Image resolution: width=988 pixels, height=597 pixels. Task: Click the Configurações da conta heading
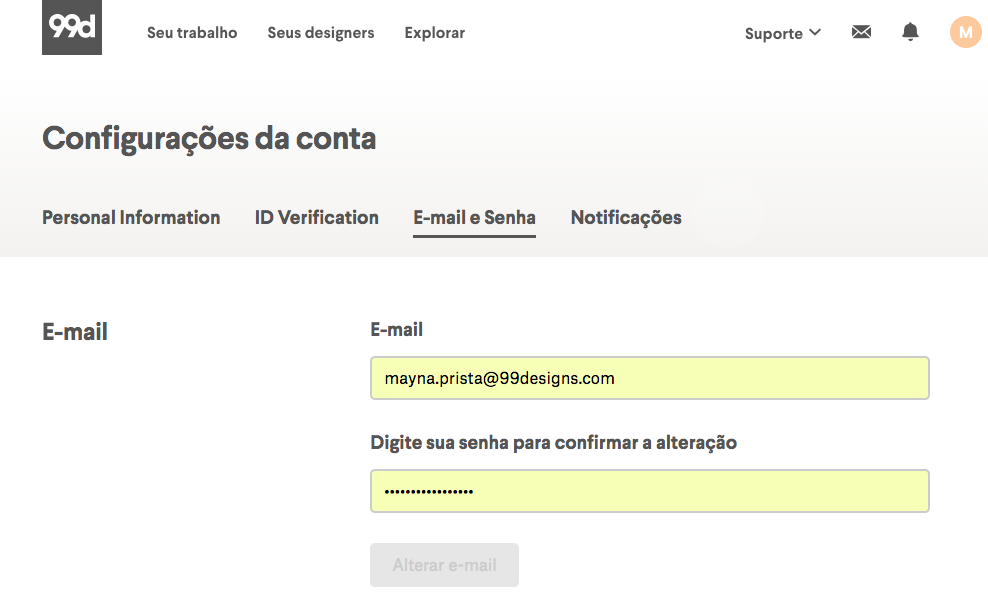[x=209, y=138]
